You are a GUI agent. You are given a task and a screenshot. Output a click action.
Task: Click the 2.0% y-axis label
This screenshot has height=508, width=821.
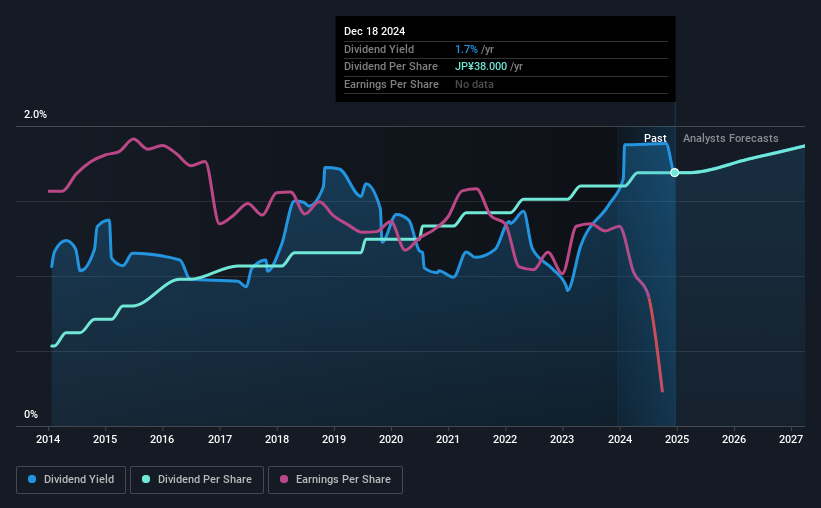pyautogui.click(x=35, y=114)
